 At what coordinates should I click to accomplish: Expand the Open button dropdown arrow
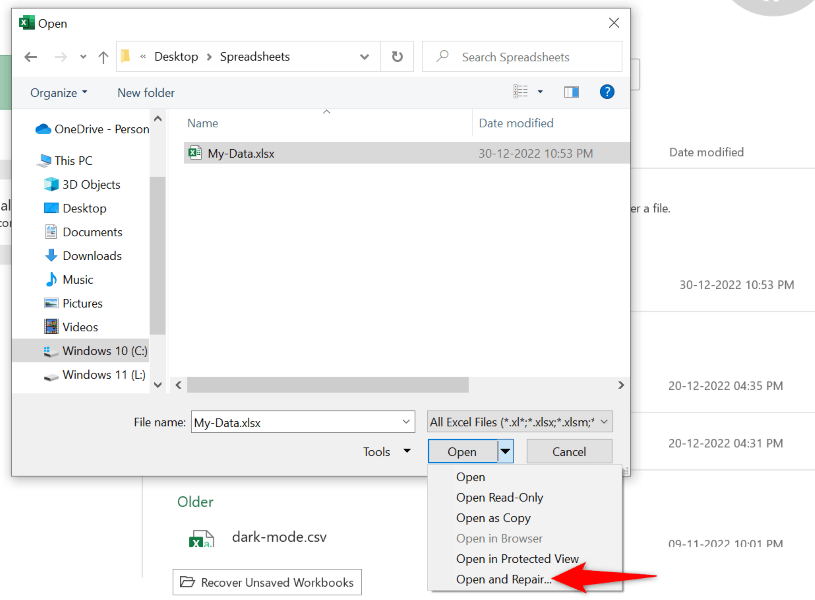pos(505,452)
